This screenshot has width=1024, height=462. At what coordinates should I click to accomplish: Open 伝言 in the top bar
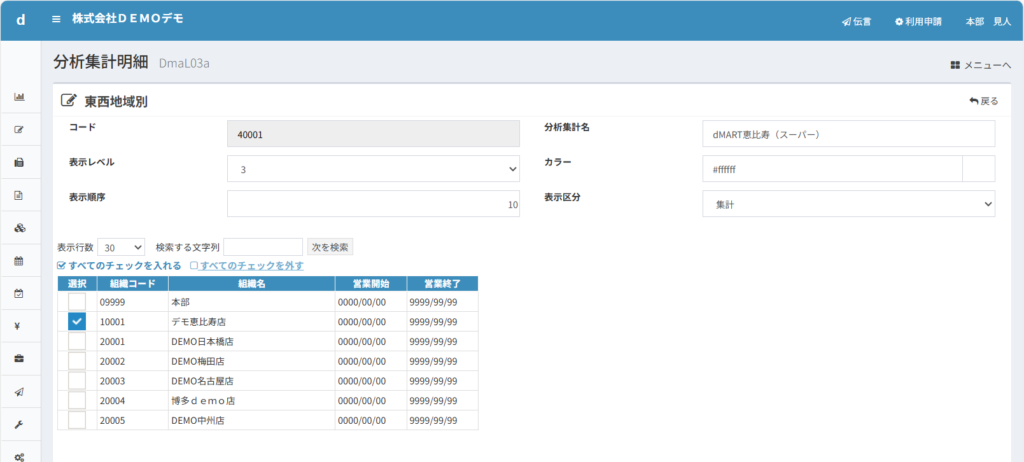(856, 21)
